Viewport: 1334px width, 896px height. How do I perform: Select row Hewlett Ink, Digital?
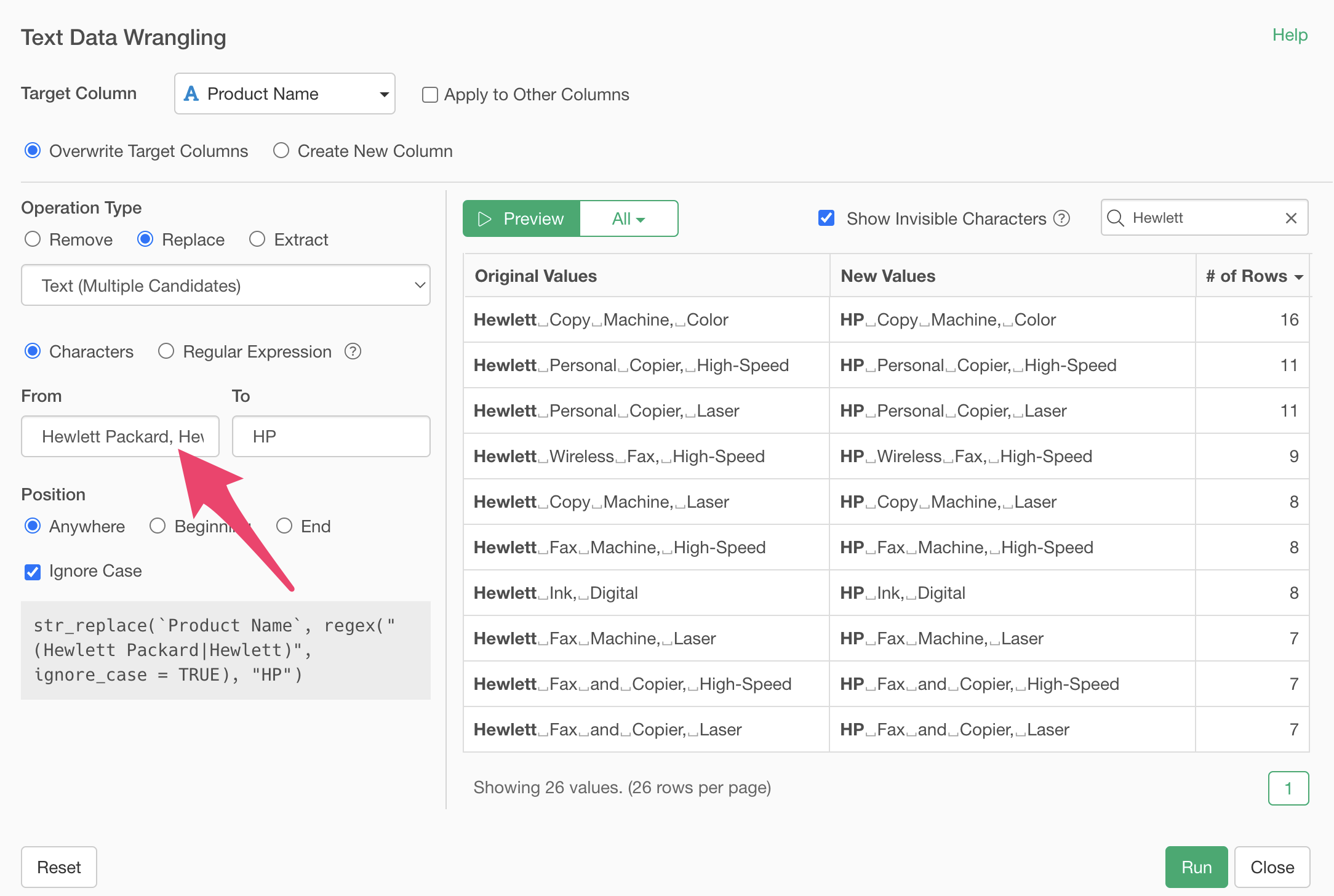(x=886, y=593)
